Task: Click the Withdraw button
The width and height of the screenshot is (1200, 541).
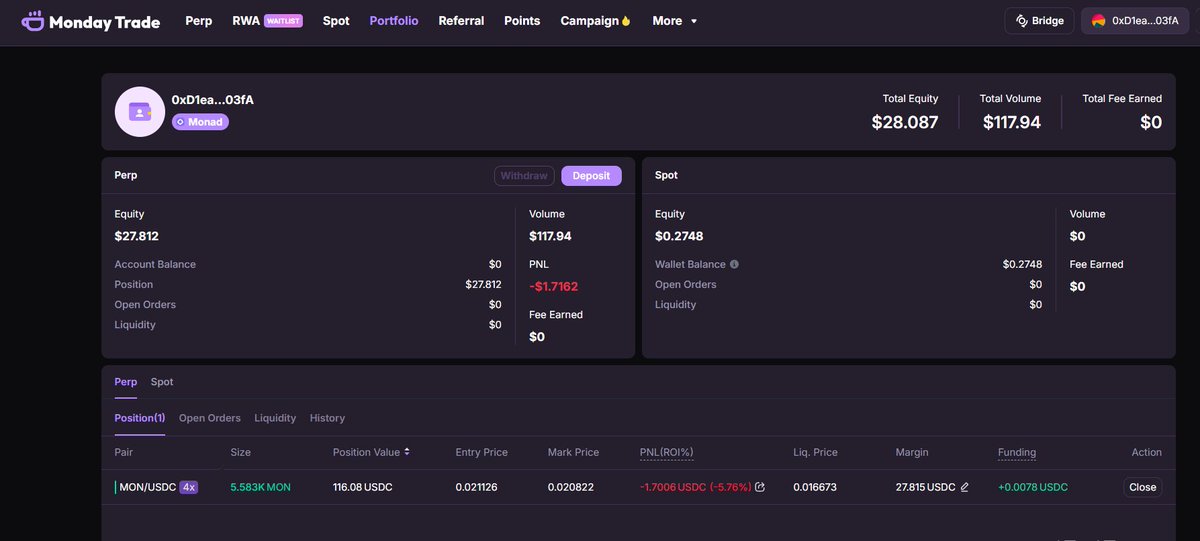Action: pyautogui.click(x=524, y=176)
